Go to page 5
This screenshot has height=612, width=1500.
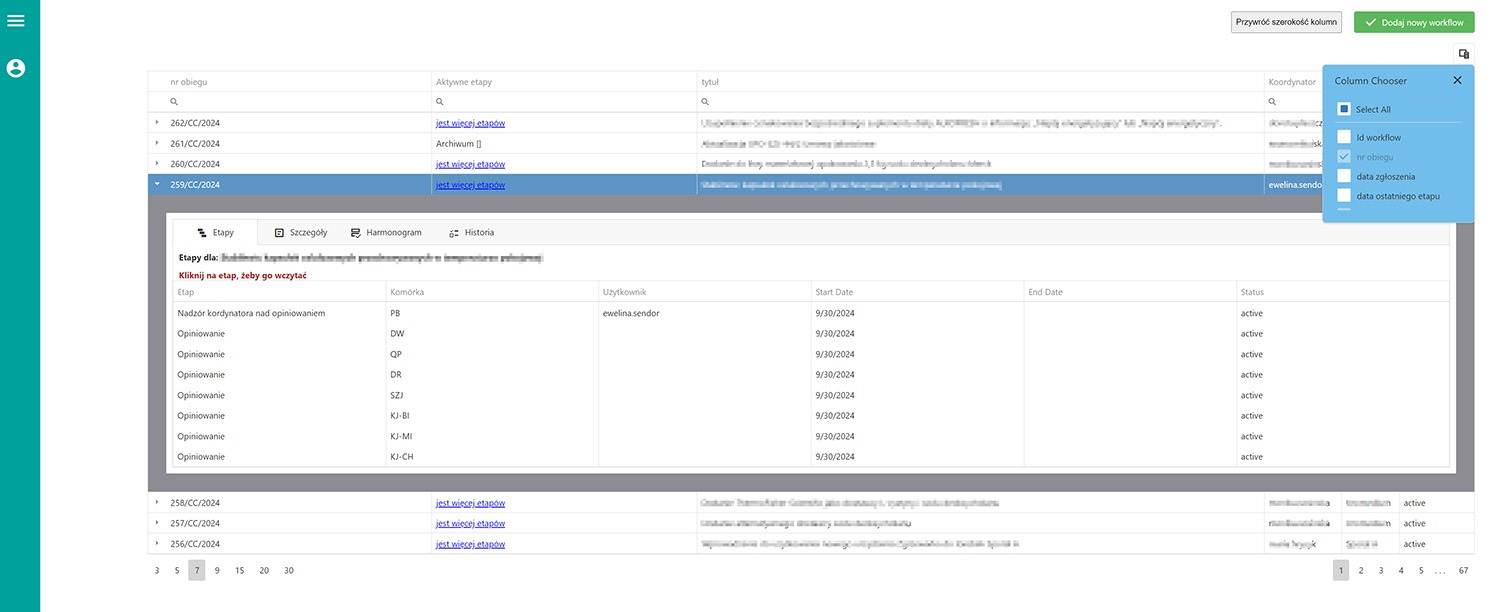pyautogui.click(x=1421, y=570)
